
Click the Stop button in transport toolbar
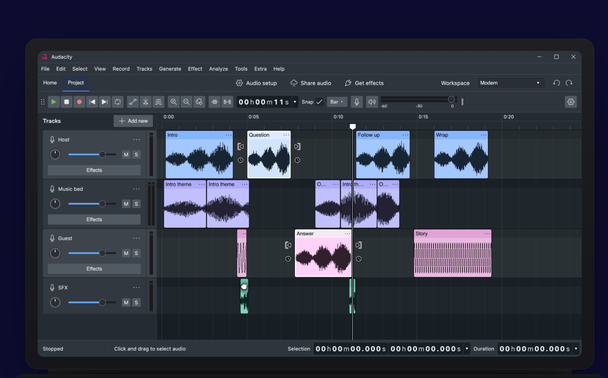coord(66,102)
